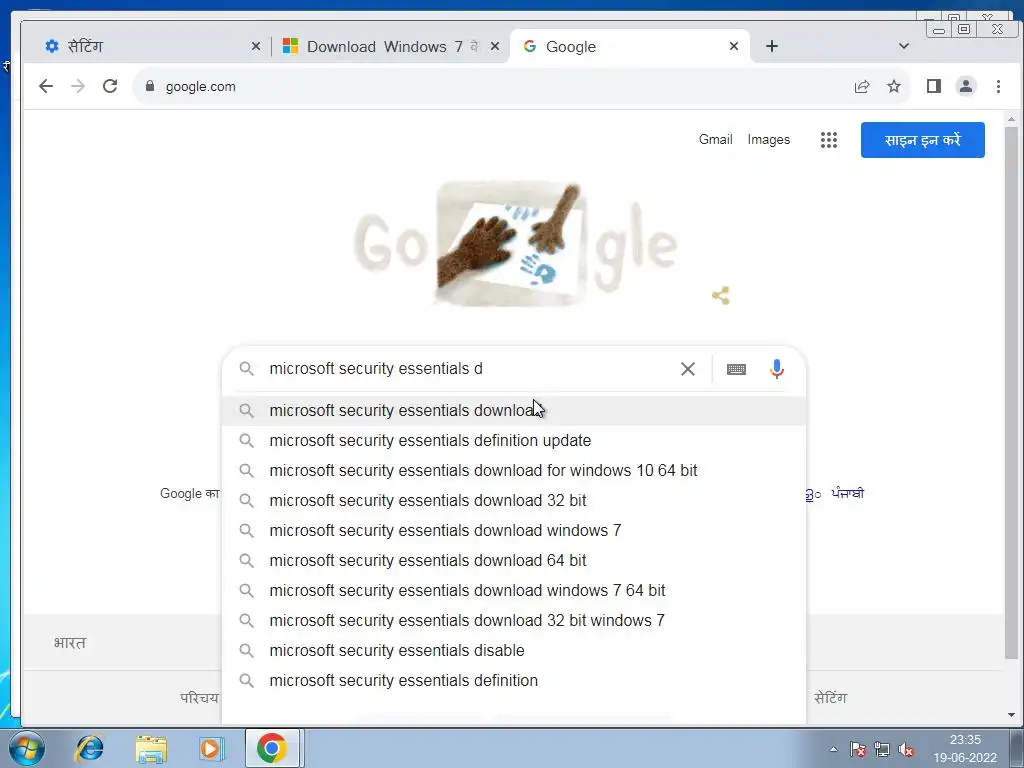This screenshot has height=768, width=1024.
Task: Open a new tab with the plus button
Action: coord(771,46)
